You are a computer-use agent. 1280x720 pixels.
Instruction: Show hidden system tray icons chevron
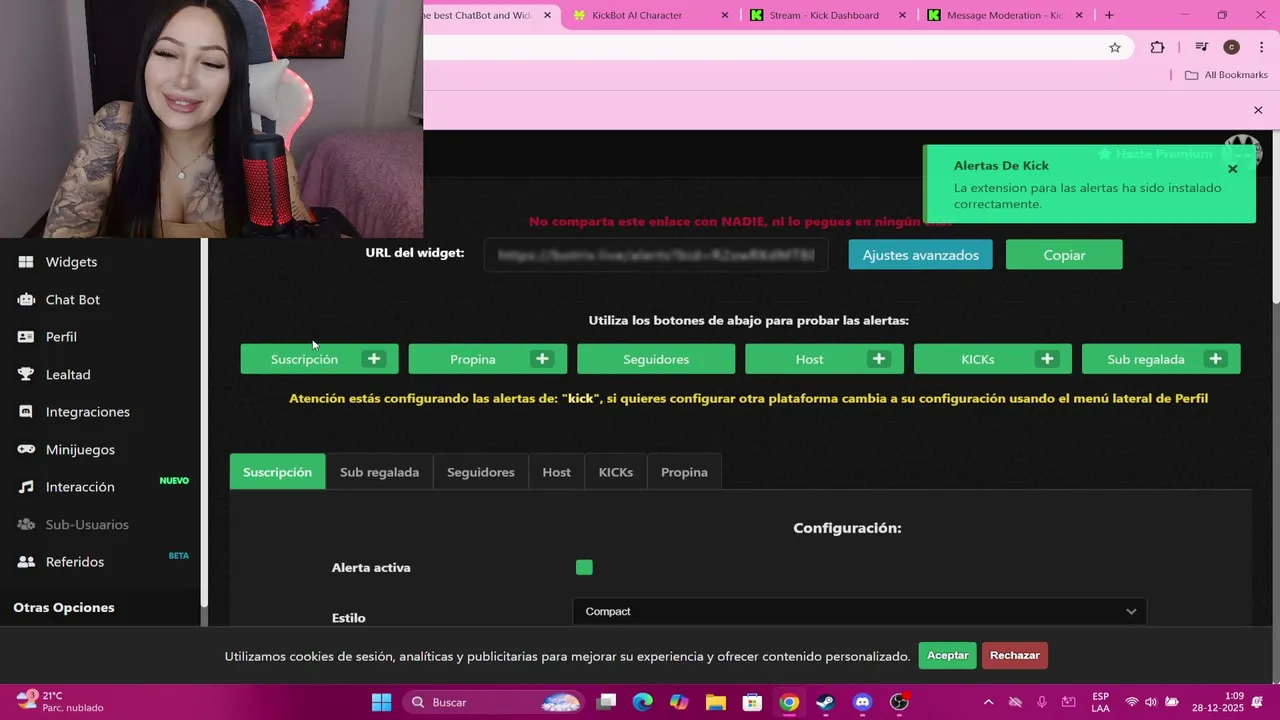[988, 702]
